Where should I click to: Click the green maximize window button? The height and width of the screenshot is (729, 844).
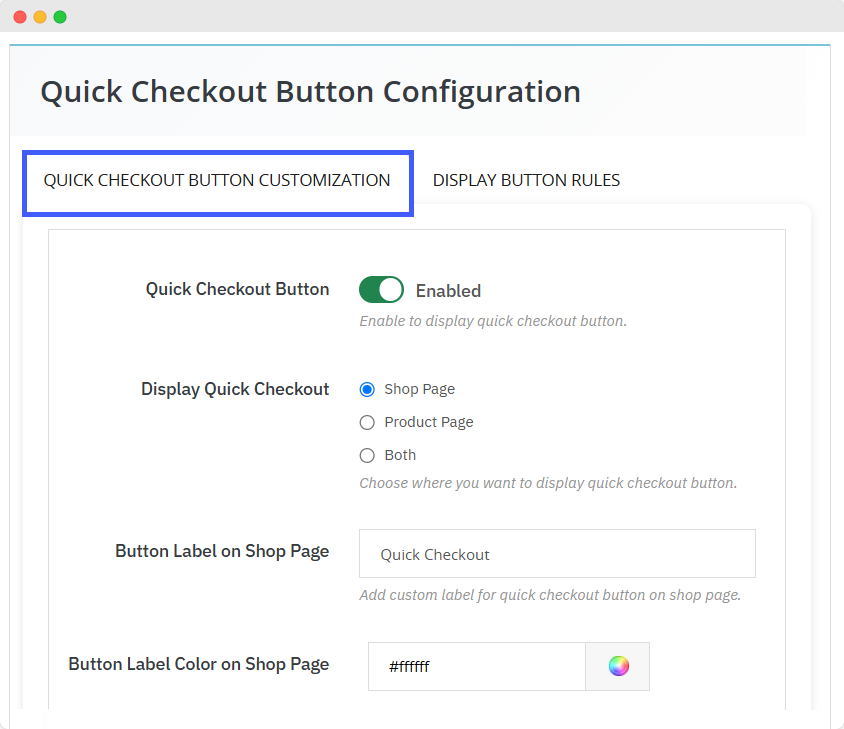point(60,17)
